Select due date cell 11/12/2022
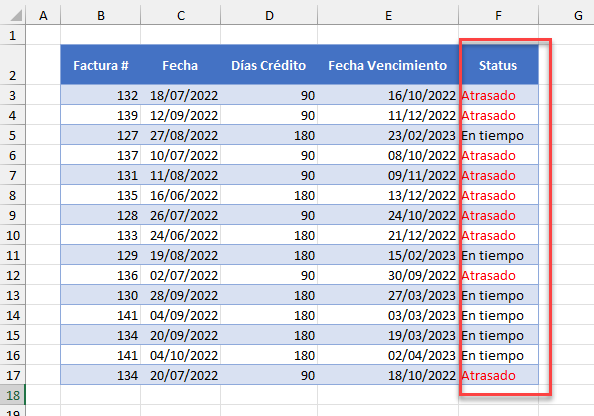 pos(388,115)
